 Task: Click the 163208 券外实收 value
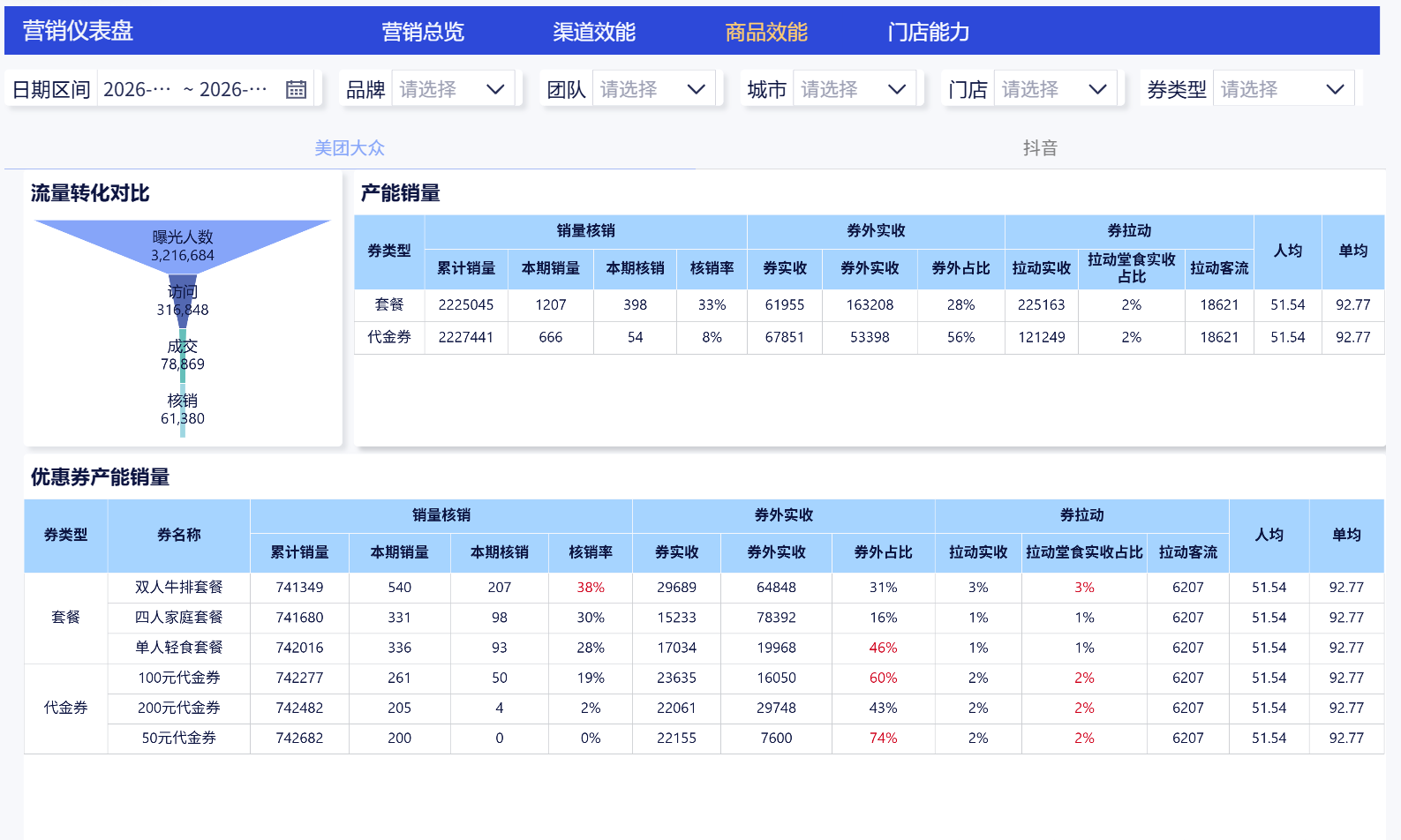pos(870,304)
